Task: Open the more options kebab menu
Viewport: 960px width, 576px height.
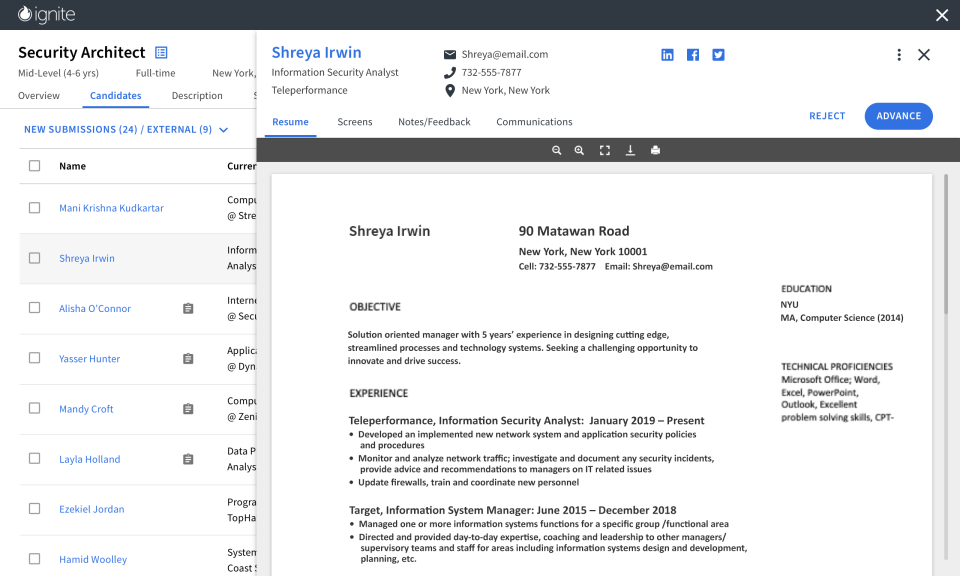Action: point(898,55)
